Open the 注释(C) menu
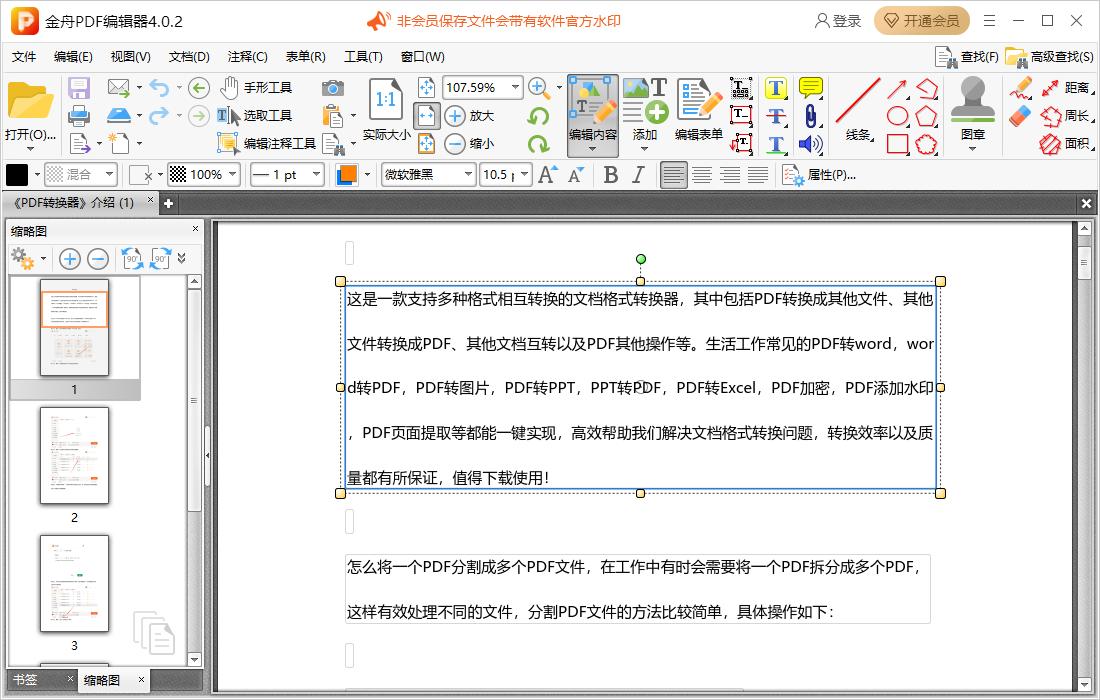Viewport: 1100px width, 700px height. [x=245, y=57]
